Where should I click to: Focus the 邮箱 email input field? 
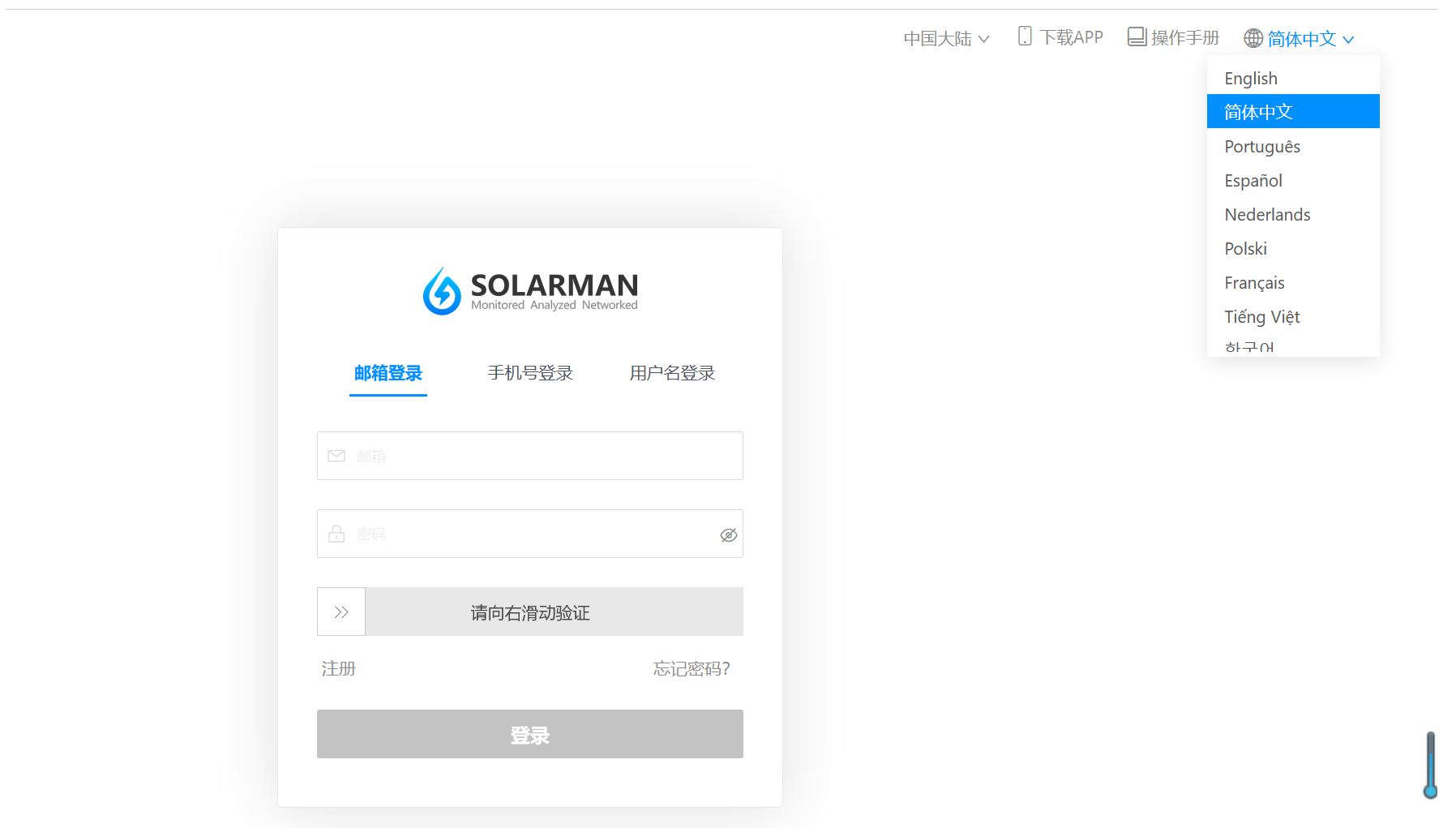[x=530, y=456]
